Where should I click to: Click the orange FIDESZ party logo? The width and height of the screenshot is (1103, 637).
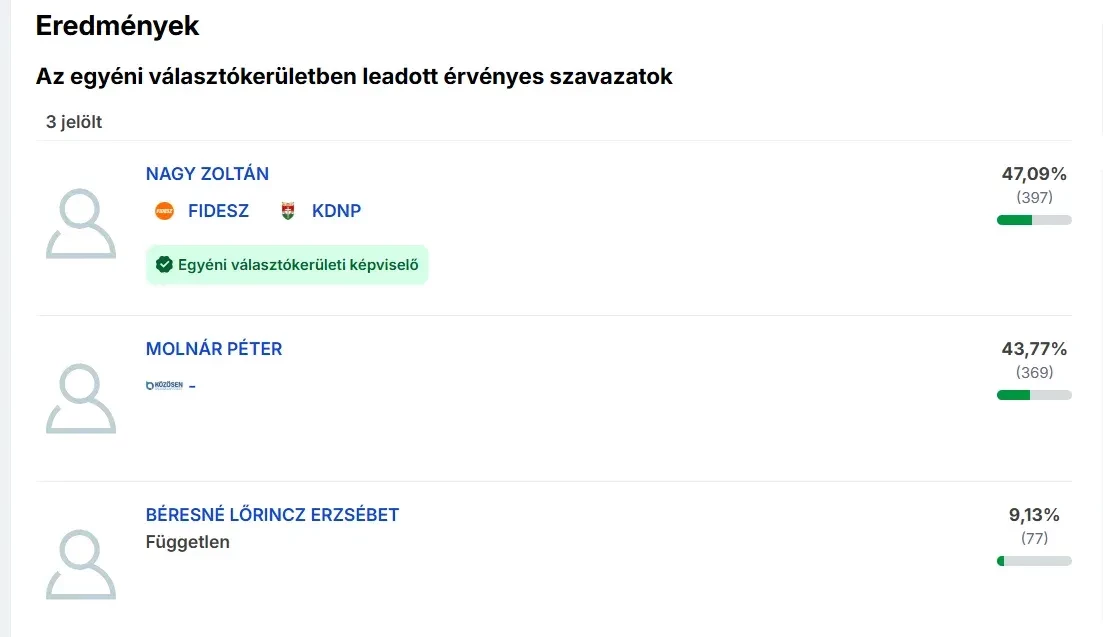165,211
